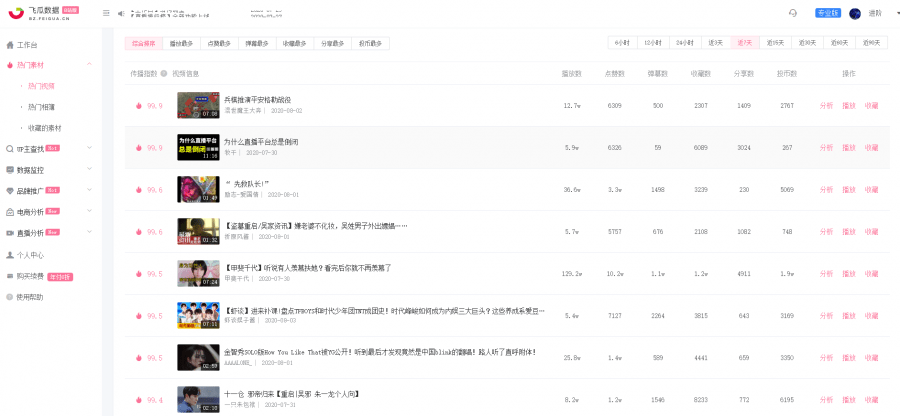Click 分析 for the first video

pyautogui.click(x=826, y=105)
